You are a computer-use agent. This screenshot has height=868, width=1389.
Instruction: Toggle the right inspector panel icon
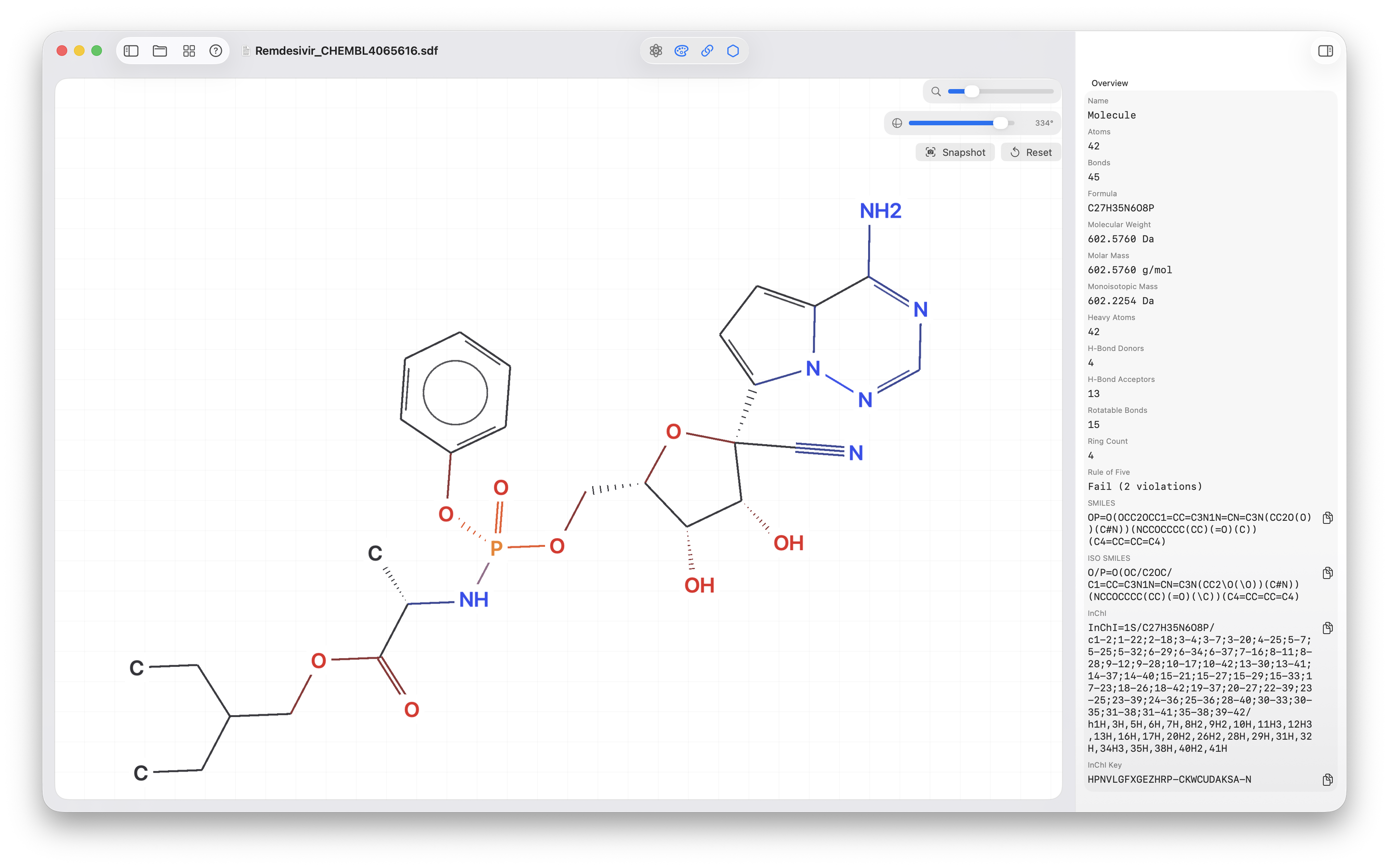pyautogui.click(x=1325, y=51)
